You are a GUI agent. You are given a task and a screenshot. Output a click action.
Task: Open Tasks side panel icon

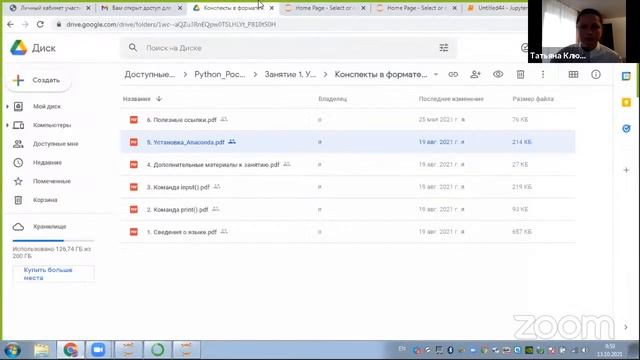coord(626,129)
